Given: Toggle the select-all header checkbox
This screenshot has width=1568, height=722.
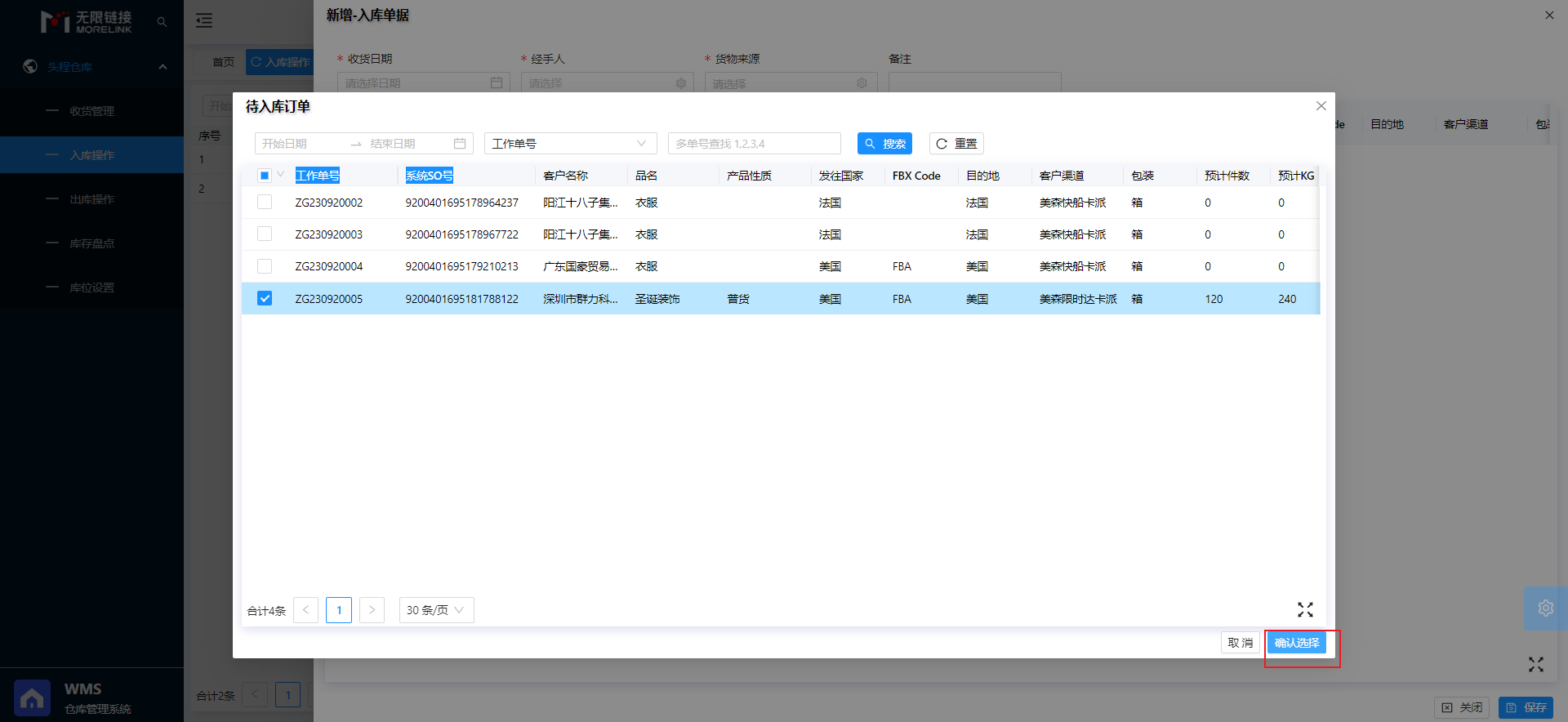Looking at the screenshot, I should pyautogui.click(x=264, y=176).
